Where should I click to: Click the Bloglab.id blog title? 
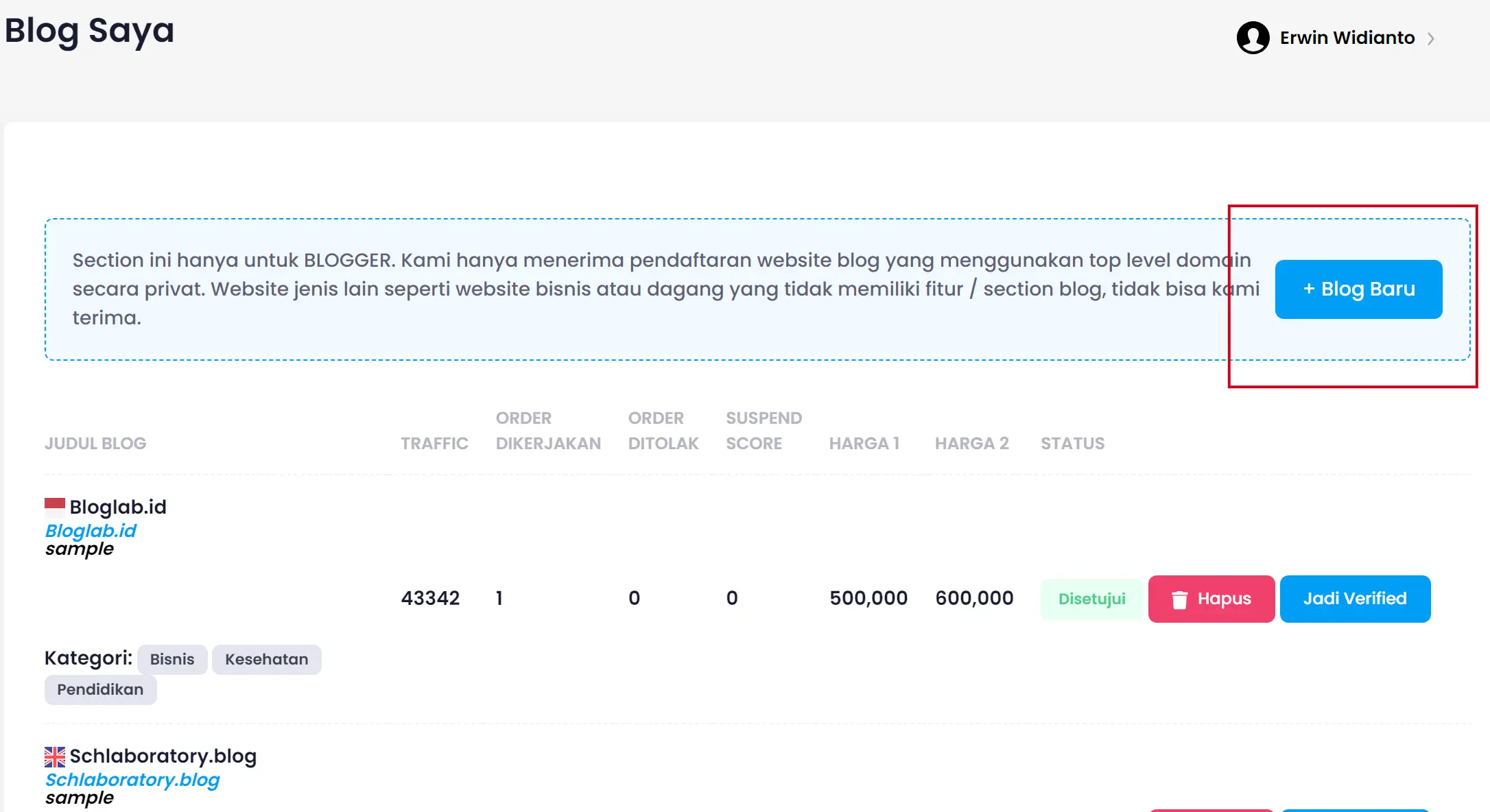[x=118, y=507]
